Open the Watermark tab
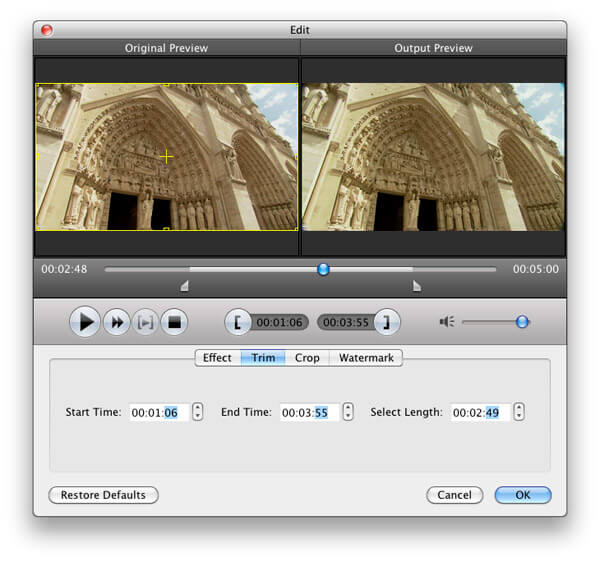Viewport: 600px width, 562px height. tap(366, 358)
